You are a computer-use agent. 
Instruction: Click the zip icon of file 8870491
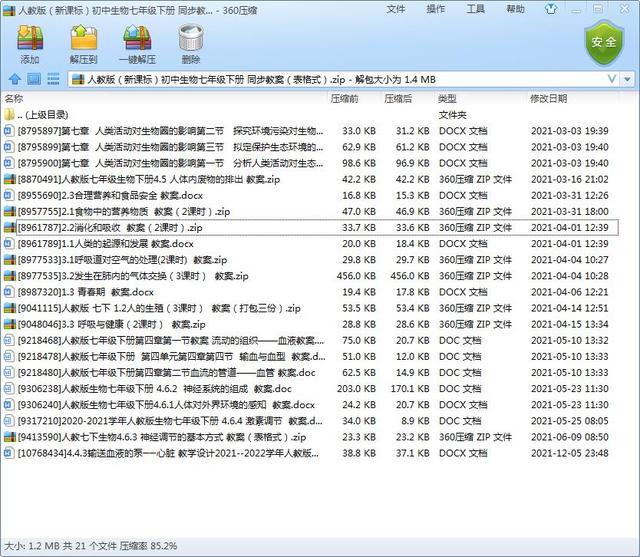9,179
